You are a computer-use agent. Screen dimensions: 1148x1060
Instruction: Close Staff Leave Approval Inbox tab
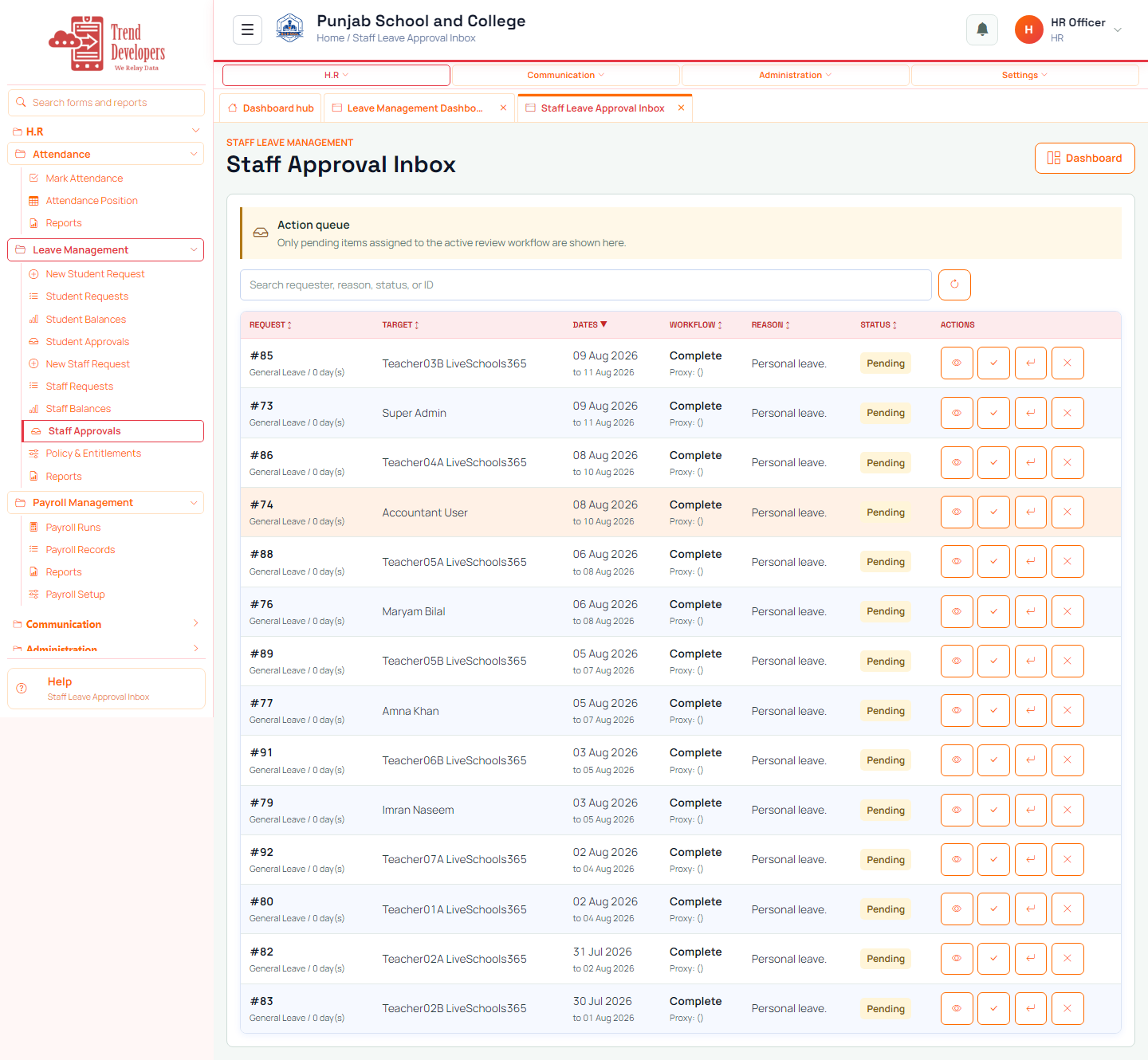coord(681,108)
